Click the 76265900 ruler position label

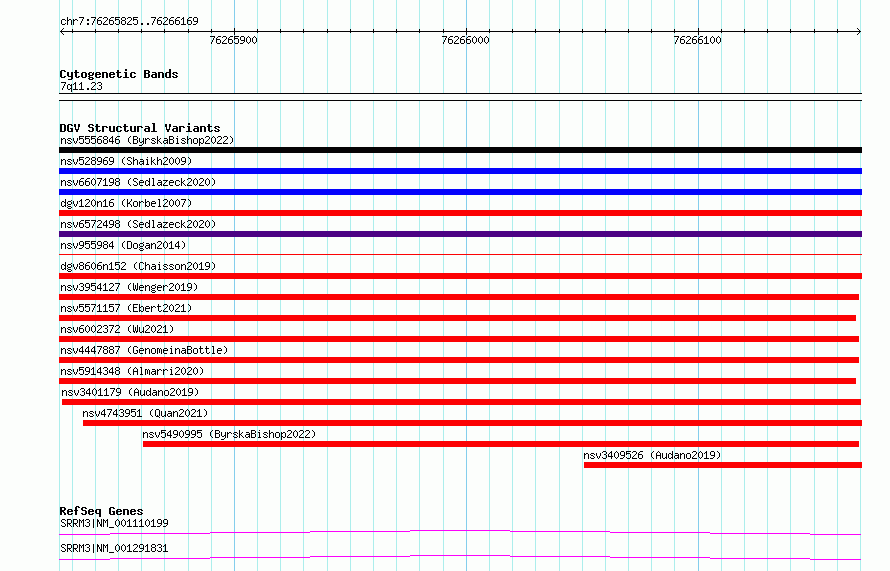pyautogui.click(x=233, y=40)
